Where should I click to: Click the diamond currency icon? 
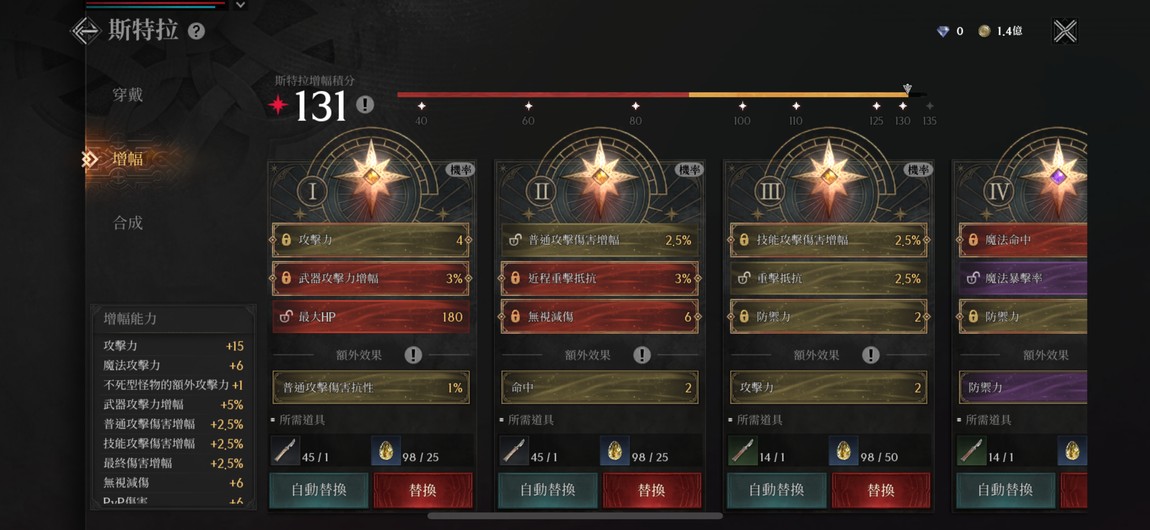click(943, 32)
